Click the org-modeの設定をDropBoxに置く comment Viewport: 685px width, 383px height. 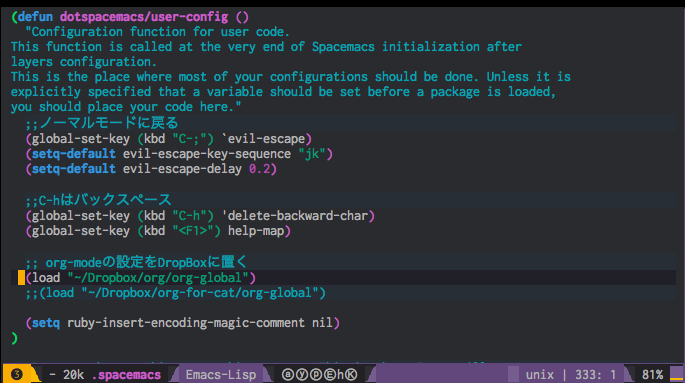(137, 262)
